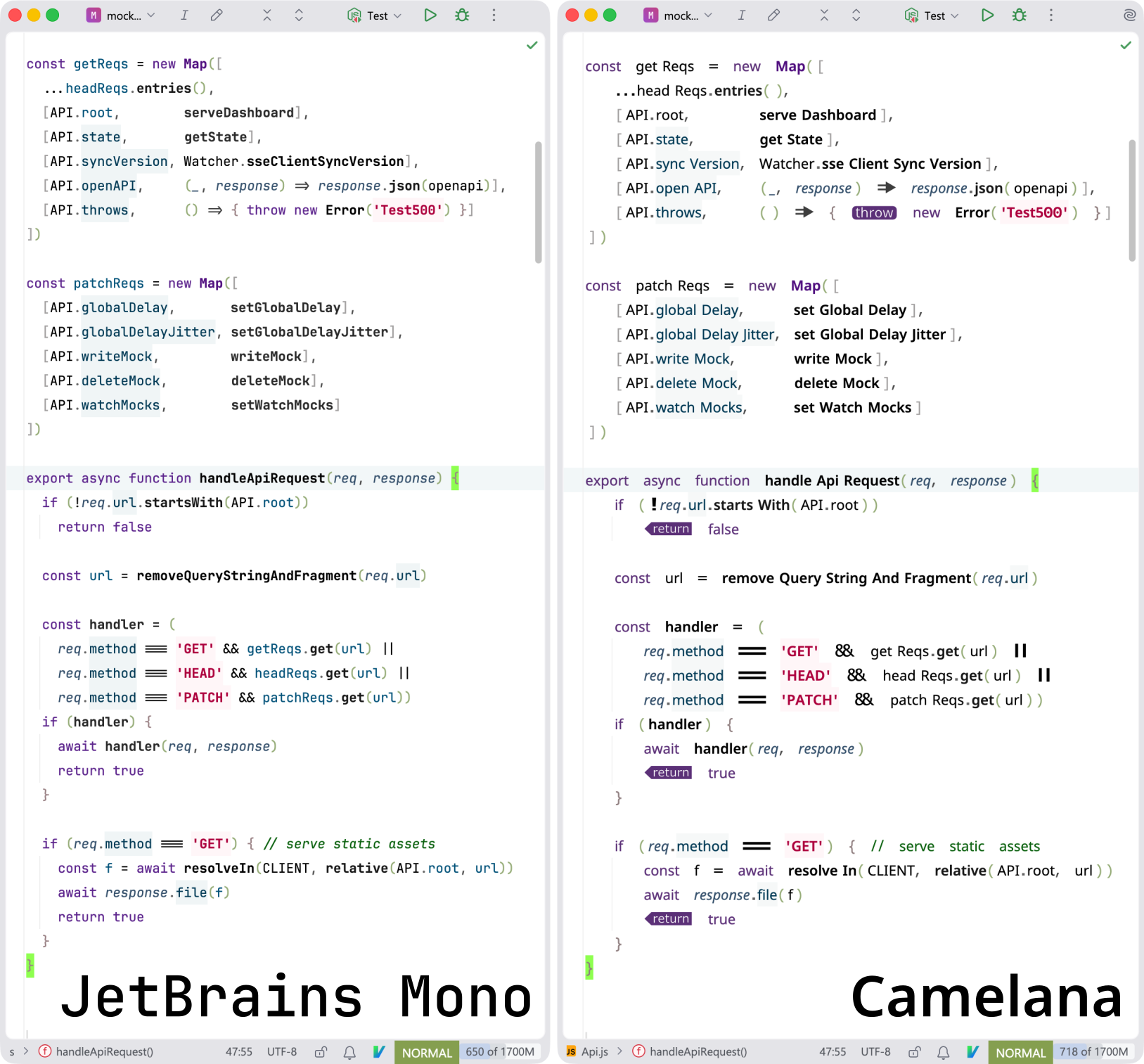Viewport: 1144px width, 1064px height.
Task: Click the 718 of 1700M memory indicator
Action: pyautogui.click(x=1093, y=1052)
